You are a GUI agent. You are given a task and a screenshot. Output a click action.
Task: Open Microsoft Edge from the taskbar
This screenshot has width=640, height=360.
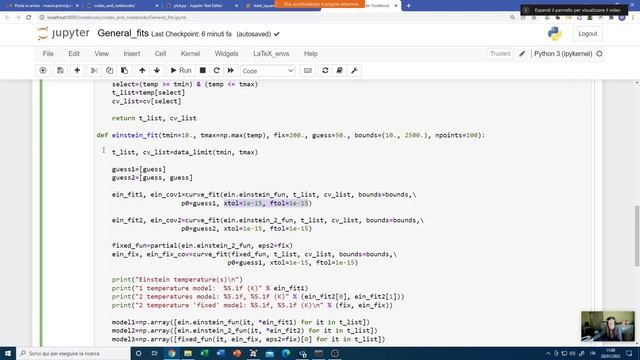tap(286, 353)
